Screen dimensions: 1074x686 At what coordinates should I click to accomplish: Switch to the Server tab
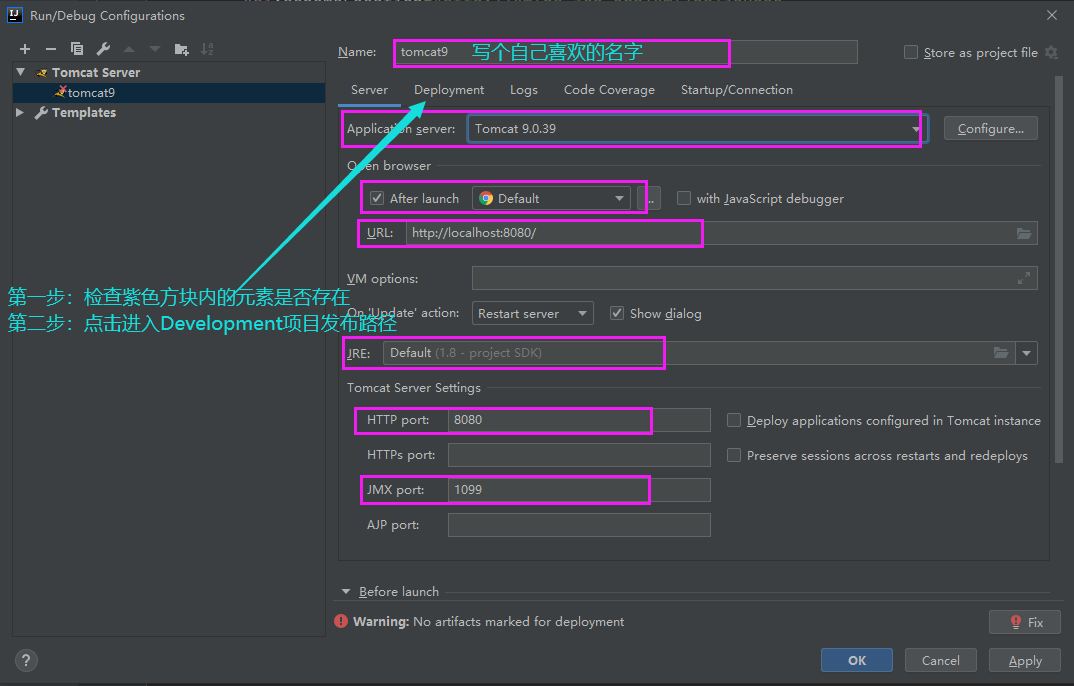click(369, 90)
